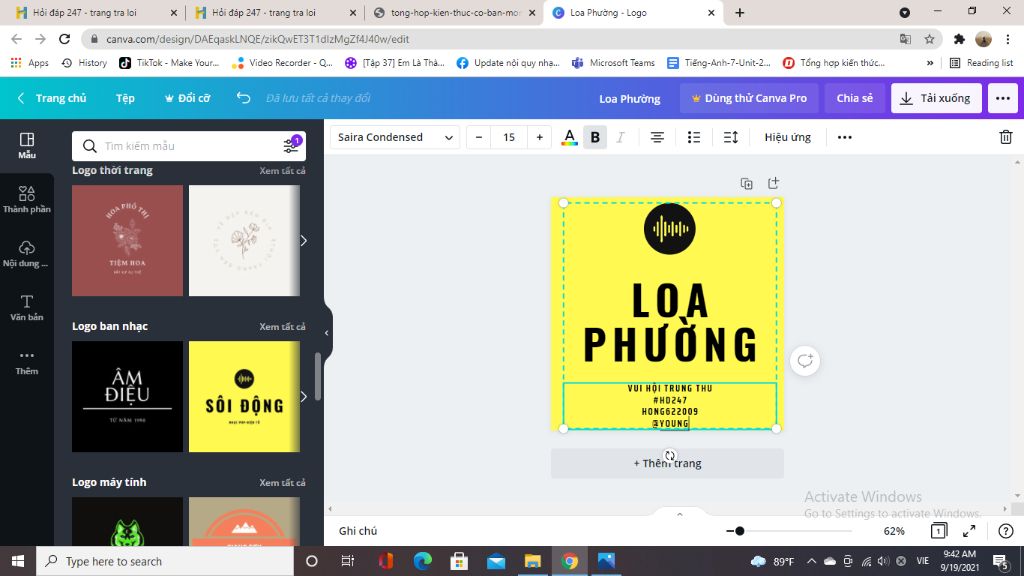Open the Ghi chú notes section
The width and height of the screenshot is (1024, 576).
[358, 531]
